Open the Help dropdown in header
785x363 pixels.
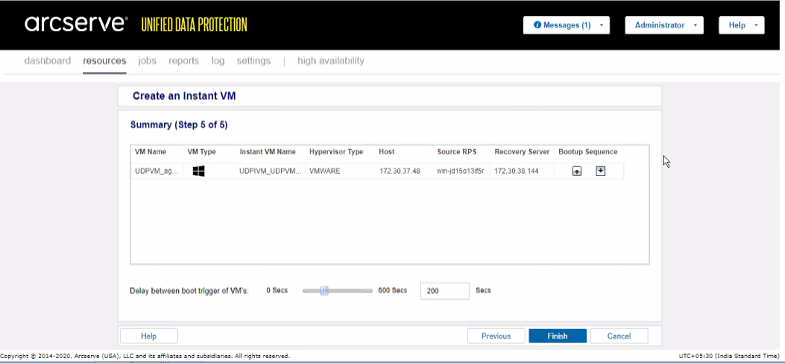[741, 25]
